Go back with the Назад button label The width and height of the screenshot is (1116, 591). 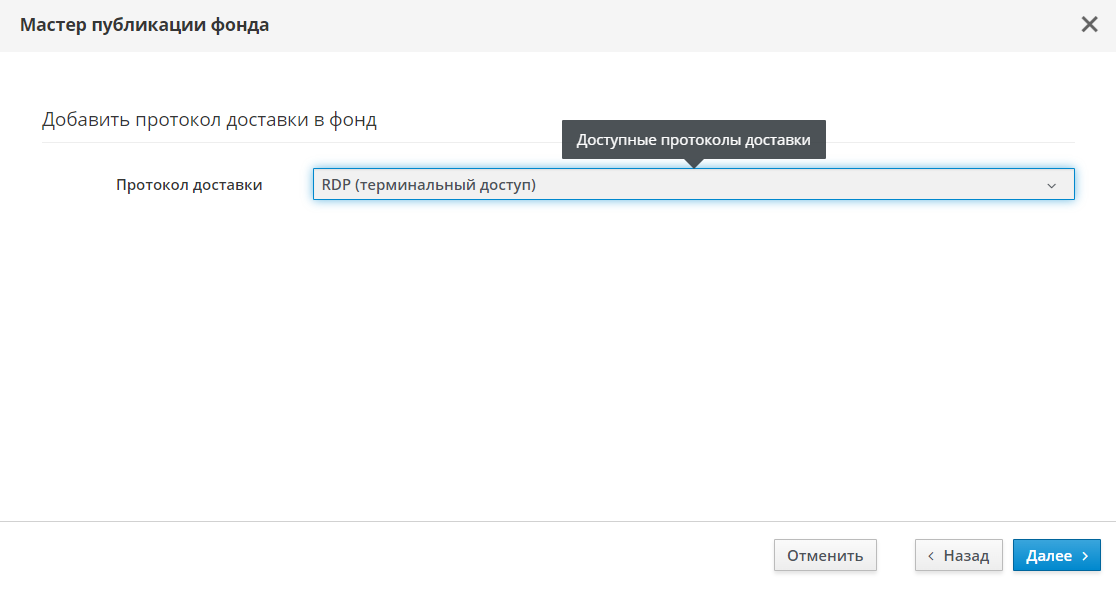pos(966,556)
